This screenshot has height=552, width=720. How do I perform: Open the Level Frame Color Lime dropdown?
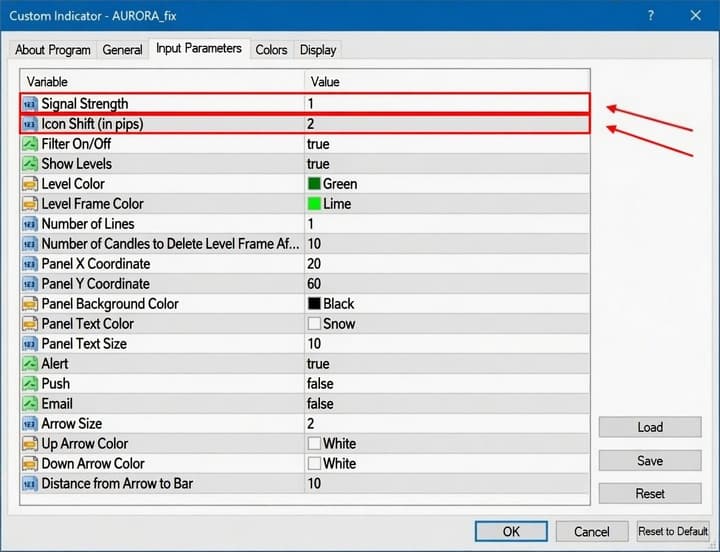[447, 204]
